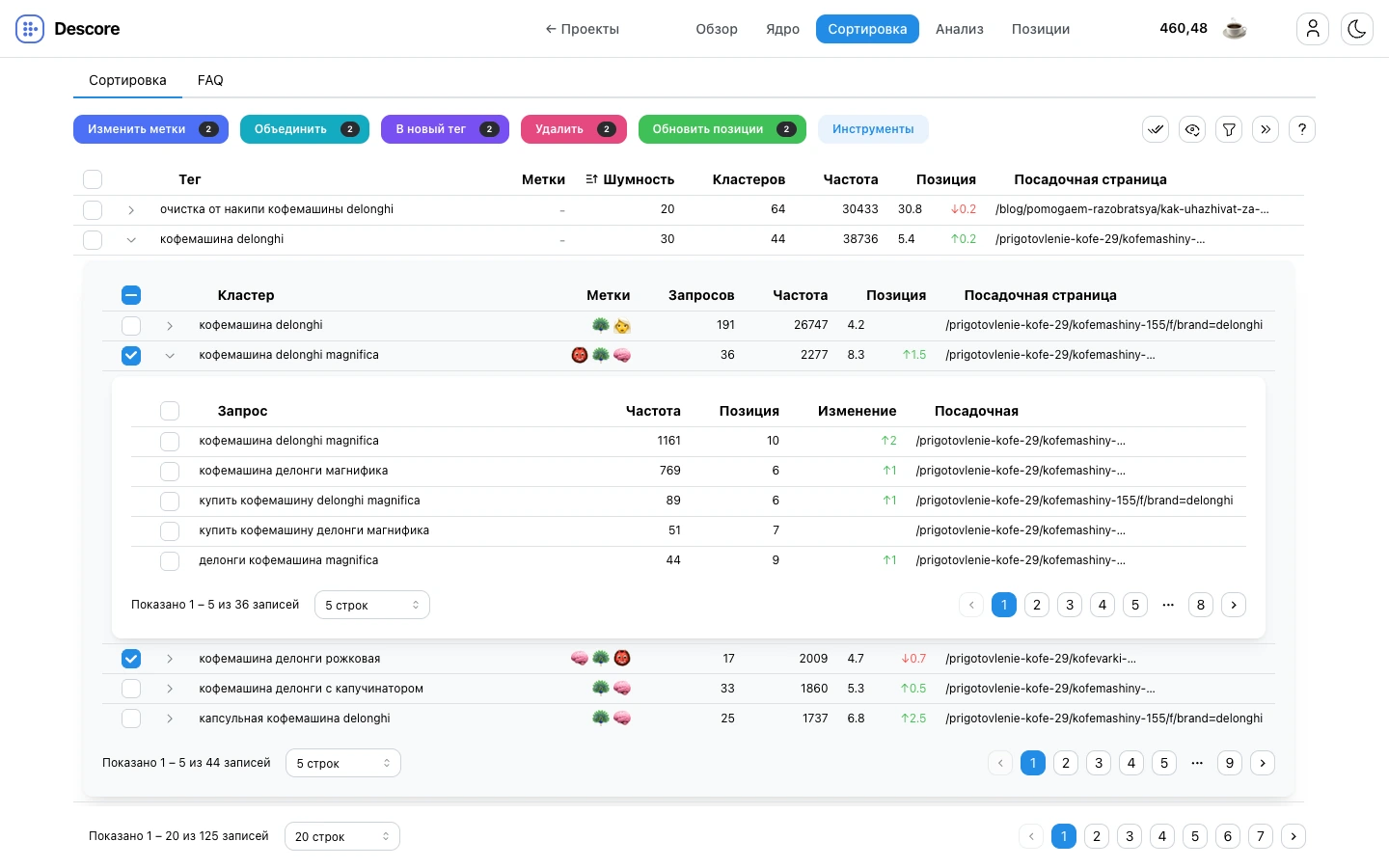Click the eye-with-check visibility toolbar icon

click(1192, 129)
